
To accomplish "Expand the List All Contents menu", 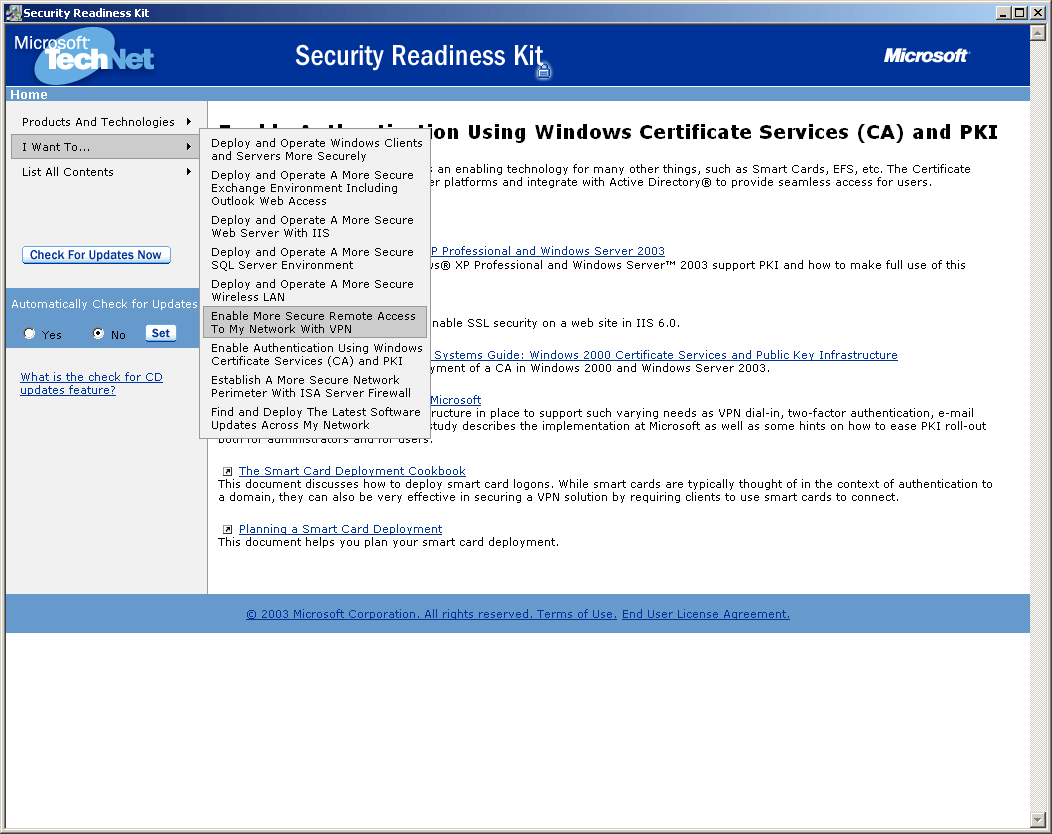I will point(105,172).
